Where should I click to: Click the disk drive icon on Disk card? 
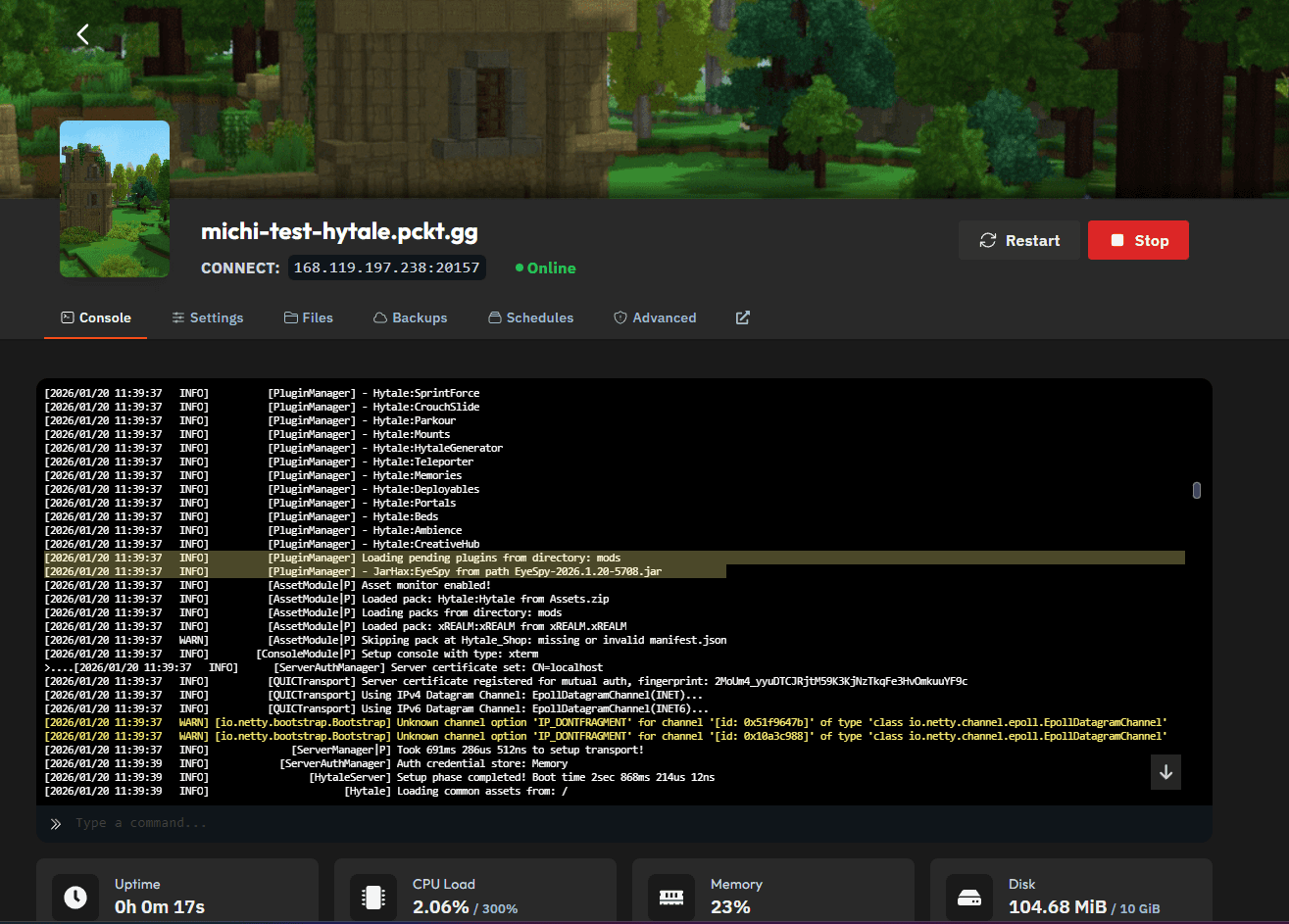click(x=969, y=897)
